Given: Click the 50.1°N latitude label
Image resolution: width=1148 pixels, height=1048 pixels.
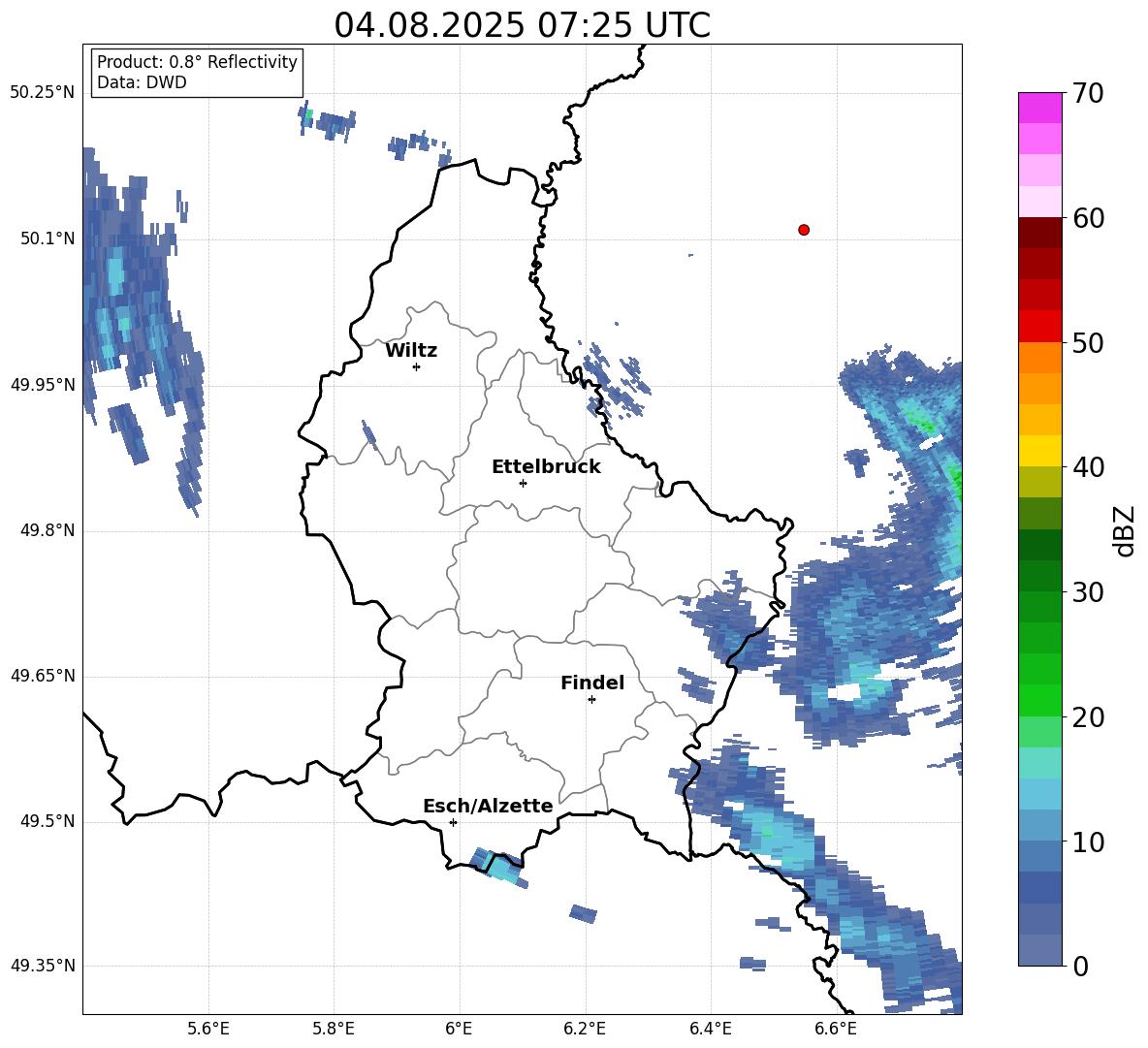Looking at the screenshot, I should (47, 238).
